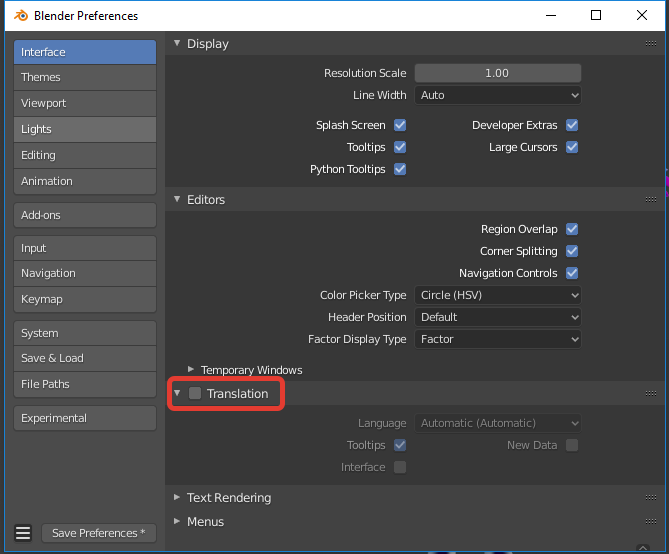Screen dimensions: 669x554
Task: Select the Input tab
Action: coord(85,248)
